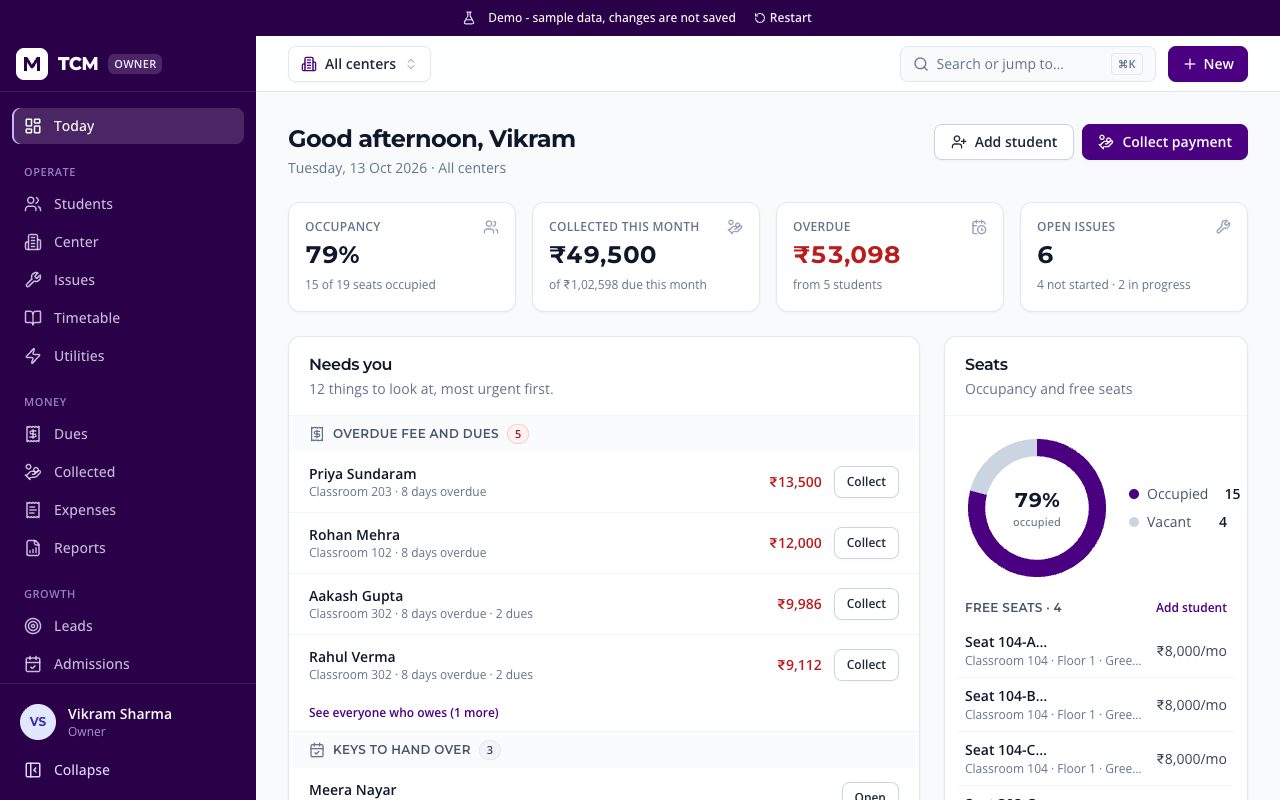This screenshot has width=1280, height=800.
Task: Click Add student link in Free seats
Action: (x=1191, y=608)
